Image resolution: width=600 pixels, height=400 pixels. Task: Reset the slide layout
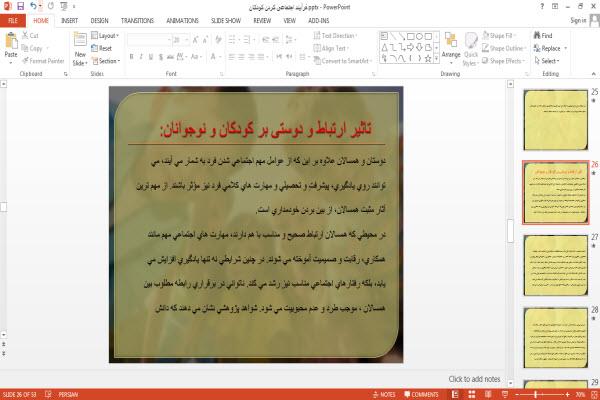(x=102, y=48)
